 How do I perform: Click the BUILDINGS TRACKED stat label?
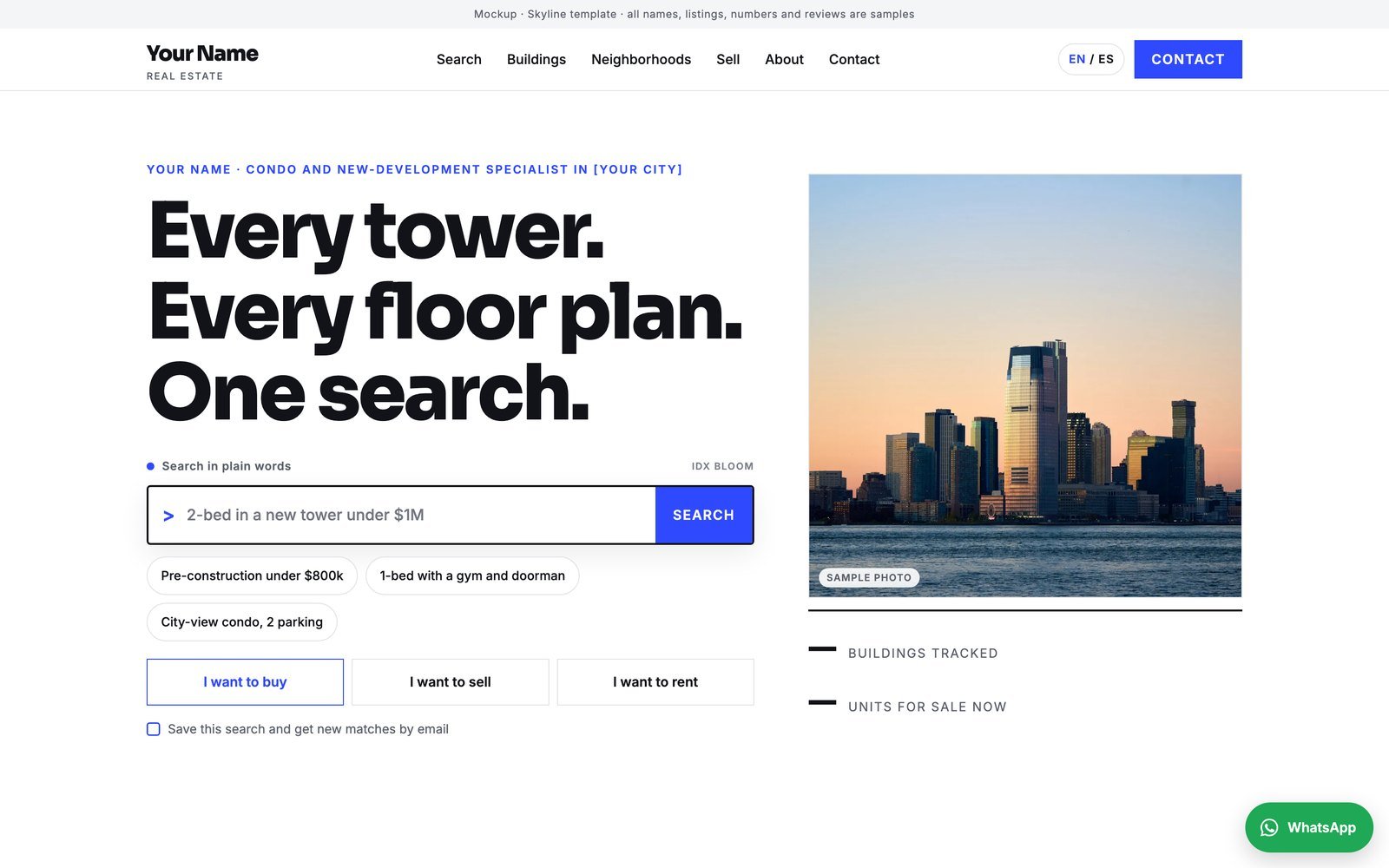click(923, 654)
